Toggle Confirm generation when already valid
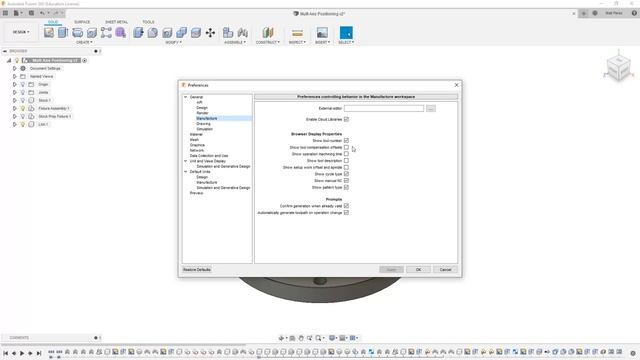The image size is (640, 360). pos(346,206)
